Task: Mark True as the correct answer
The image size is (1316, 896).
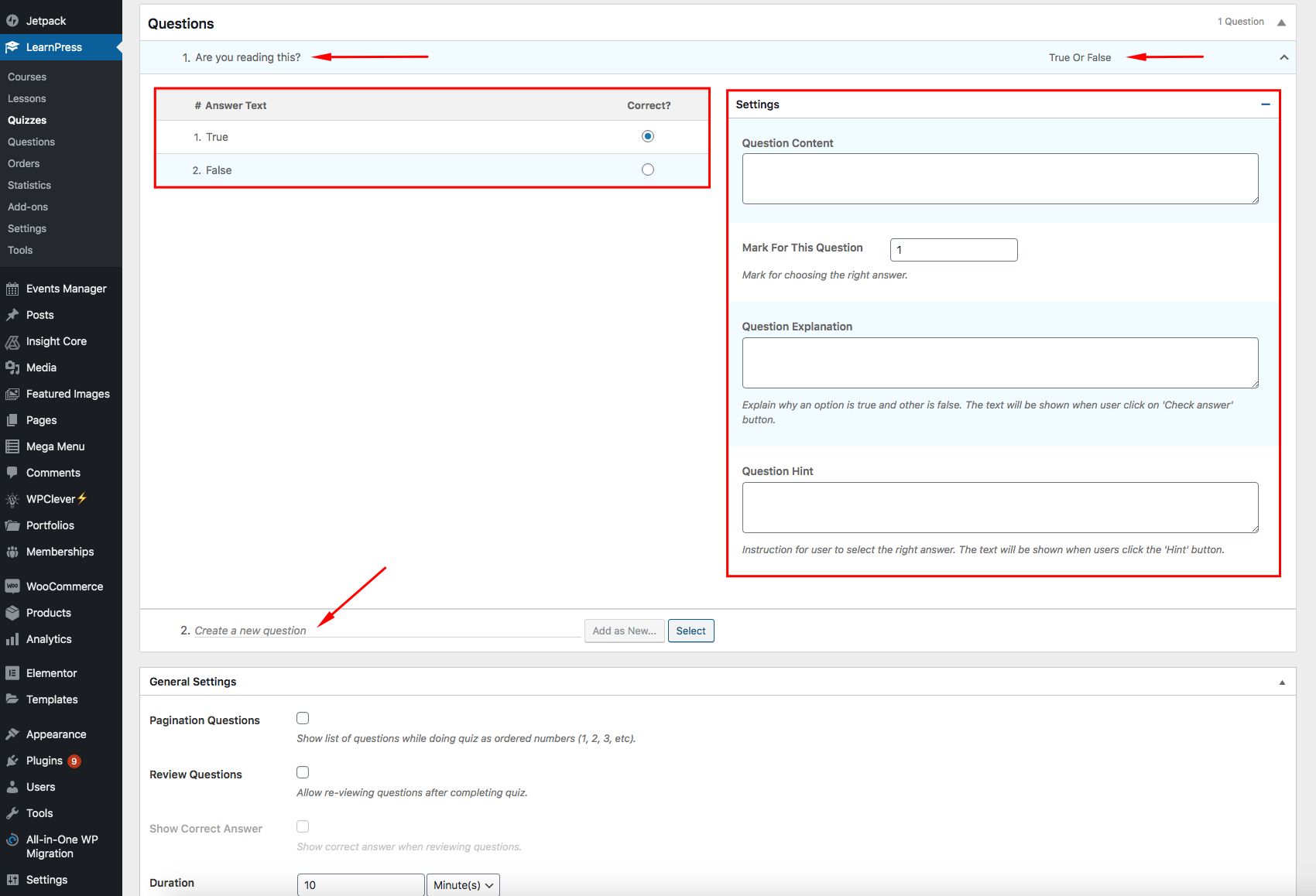Action: click(x=648, y=136)
